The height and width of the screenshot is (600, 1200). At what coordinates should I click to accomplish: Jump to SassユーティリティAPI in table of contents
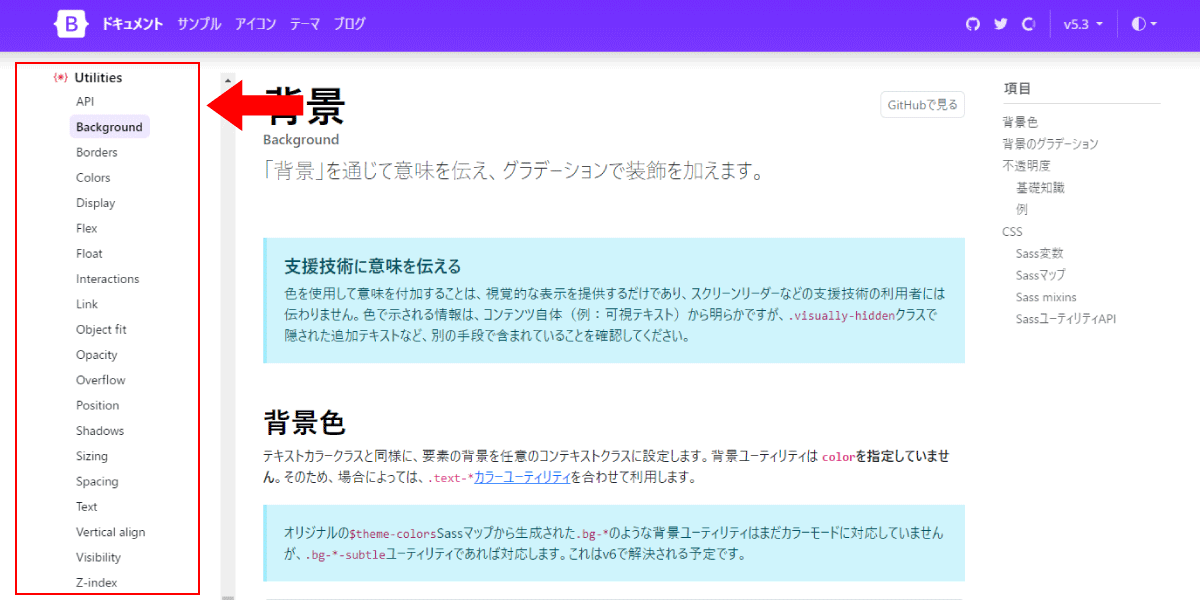point(1066,319)
